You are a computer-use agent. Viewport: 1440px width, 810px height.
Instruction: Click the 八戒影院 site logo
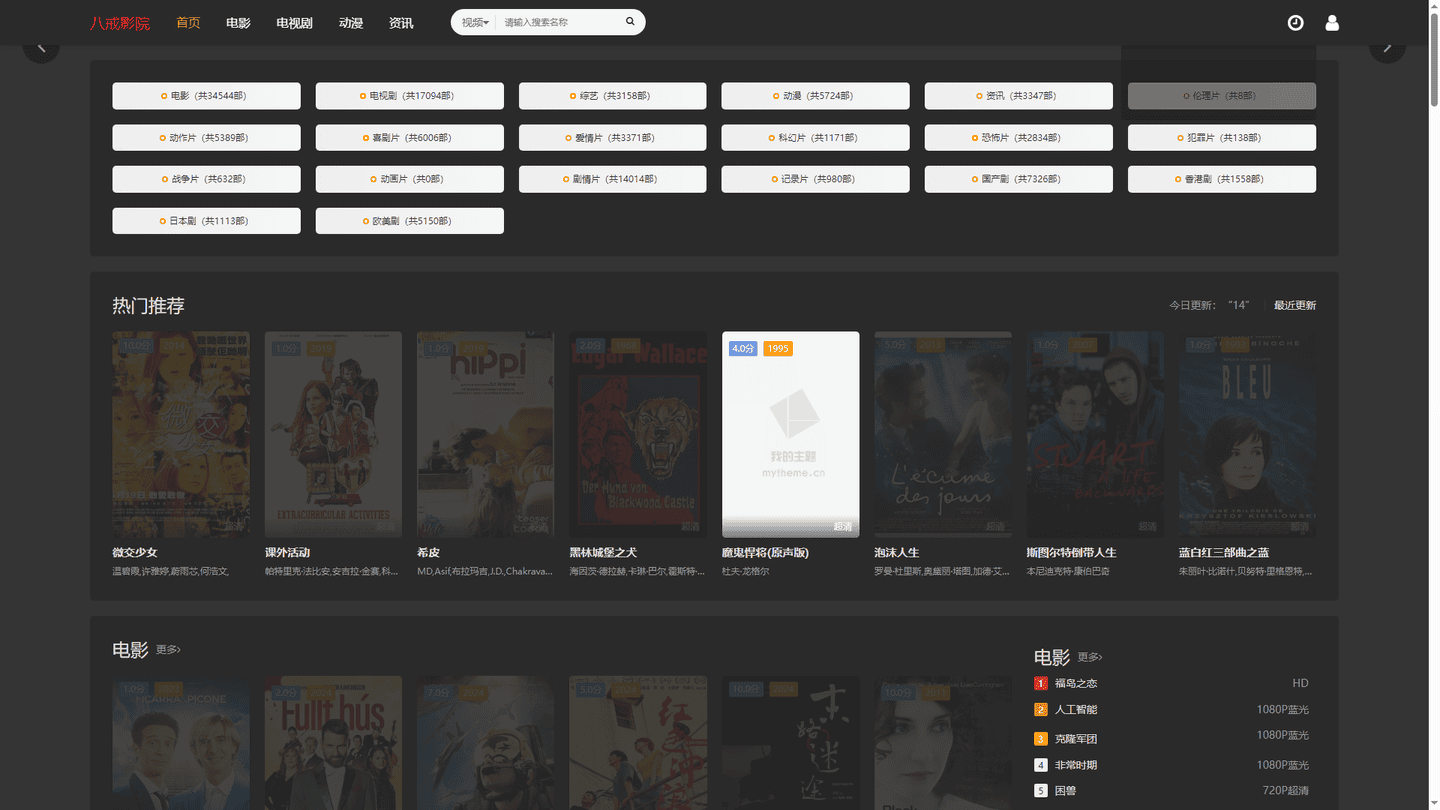pos(120,23)
